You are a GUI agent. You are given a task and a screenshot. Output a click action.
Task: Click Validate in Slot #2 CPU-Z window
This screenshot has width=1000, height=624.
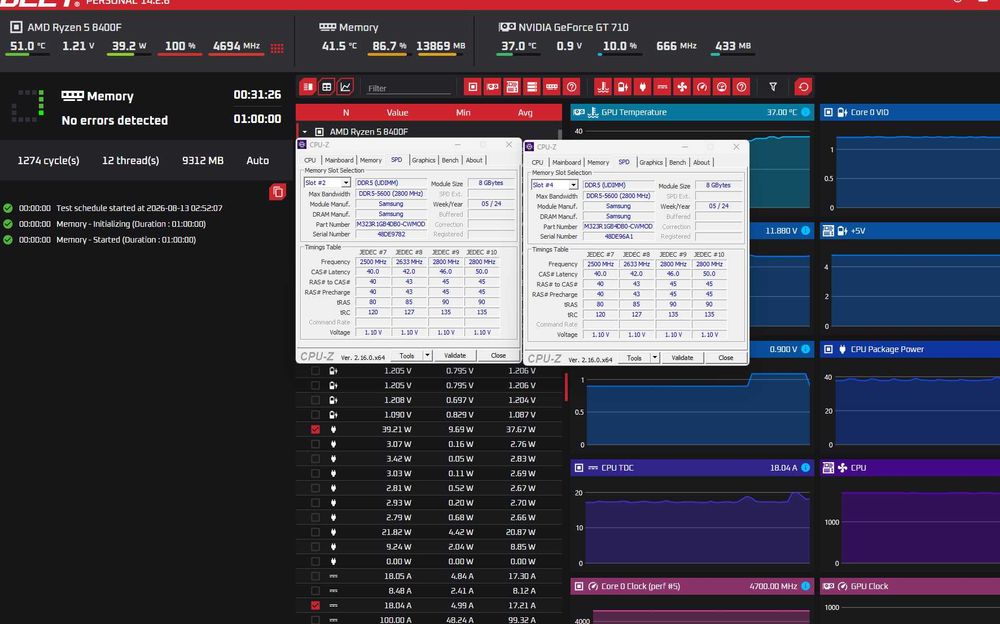pyautogui.click(x=455, y=355)
